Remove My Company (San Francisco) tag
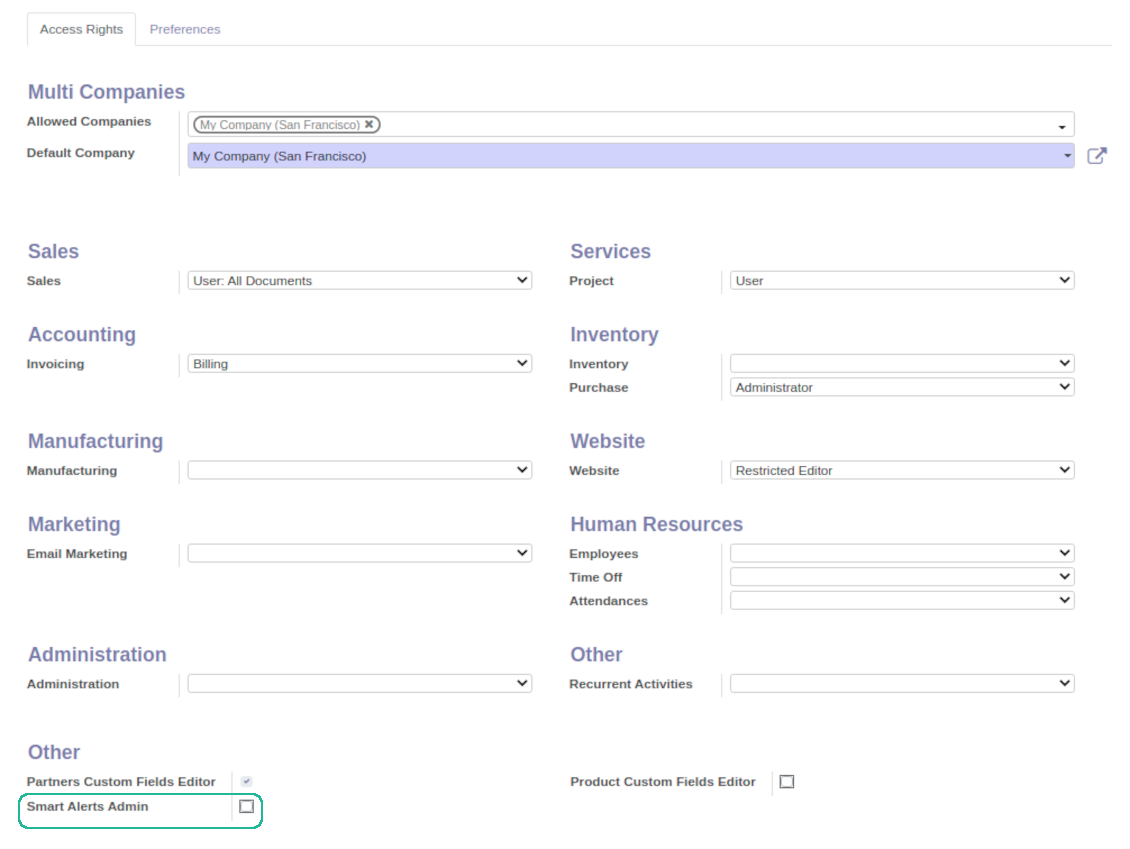 pyautogui.click(x=369, y=124)
